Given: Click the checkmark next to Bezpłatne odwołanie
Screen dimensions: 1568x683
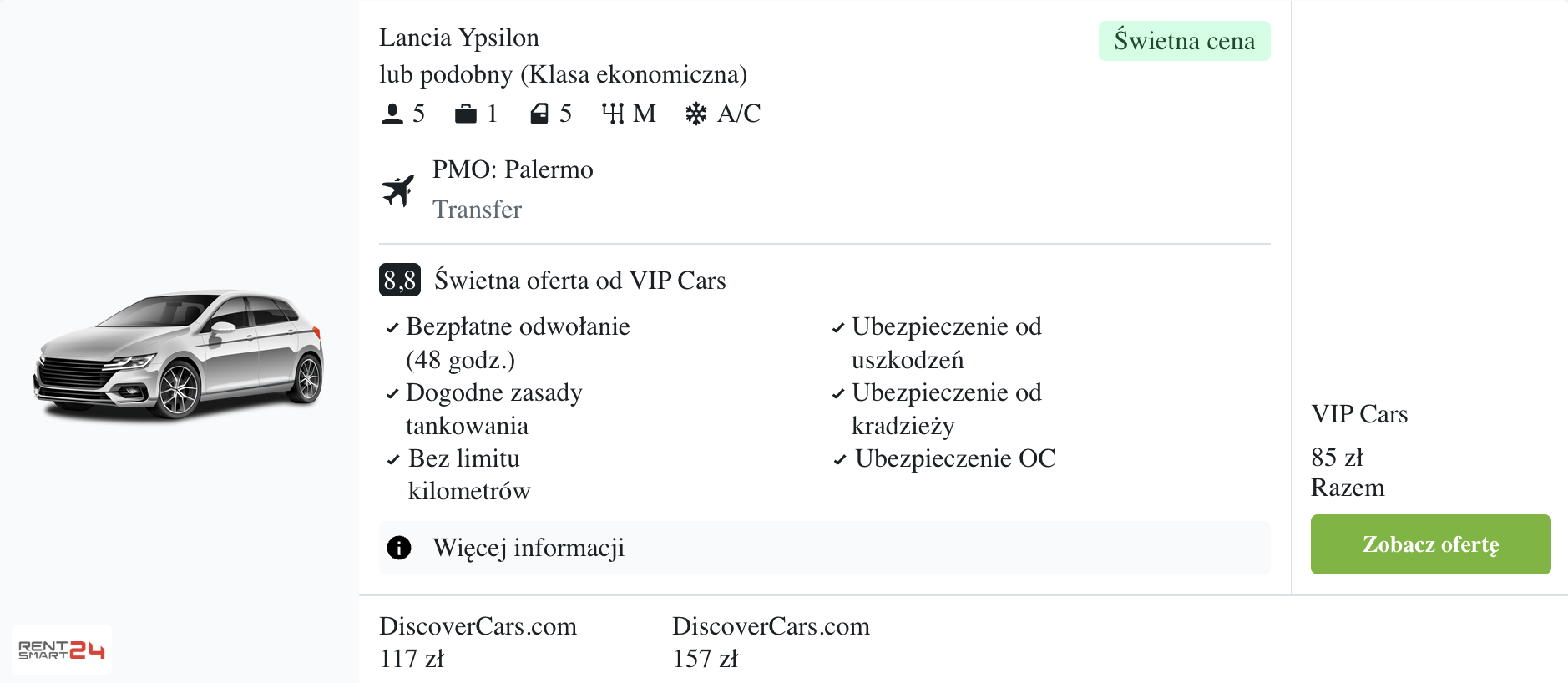Looking at the screenshot, I should pyautogui.click(x=392, y=327).
